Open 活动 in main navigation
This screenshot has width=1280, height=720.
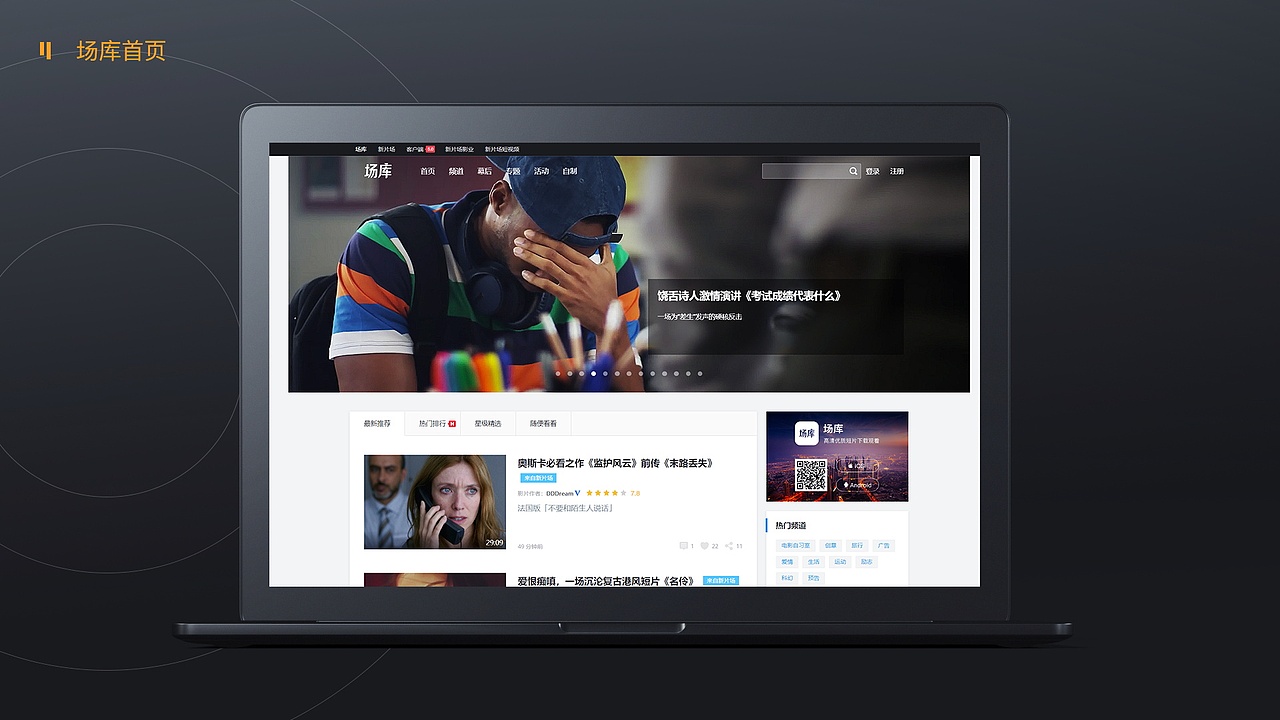[x=541, y=171]
